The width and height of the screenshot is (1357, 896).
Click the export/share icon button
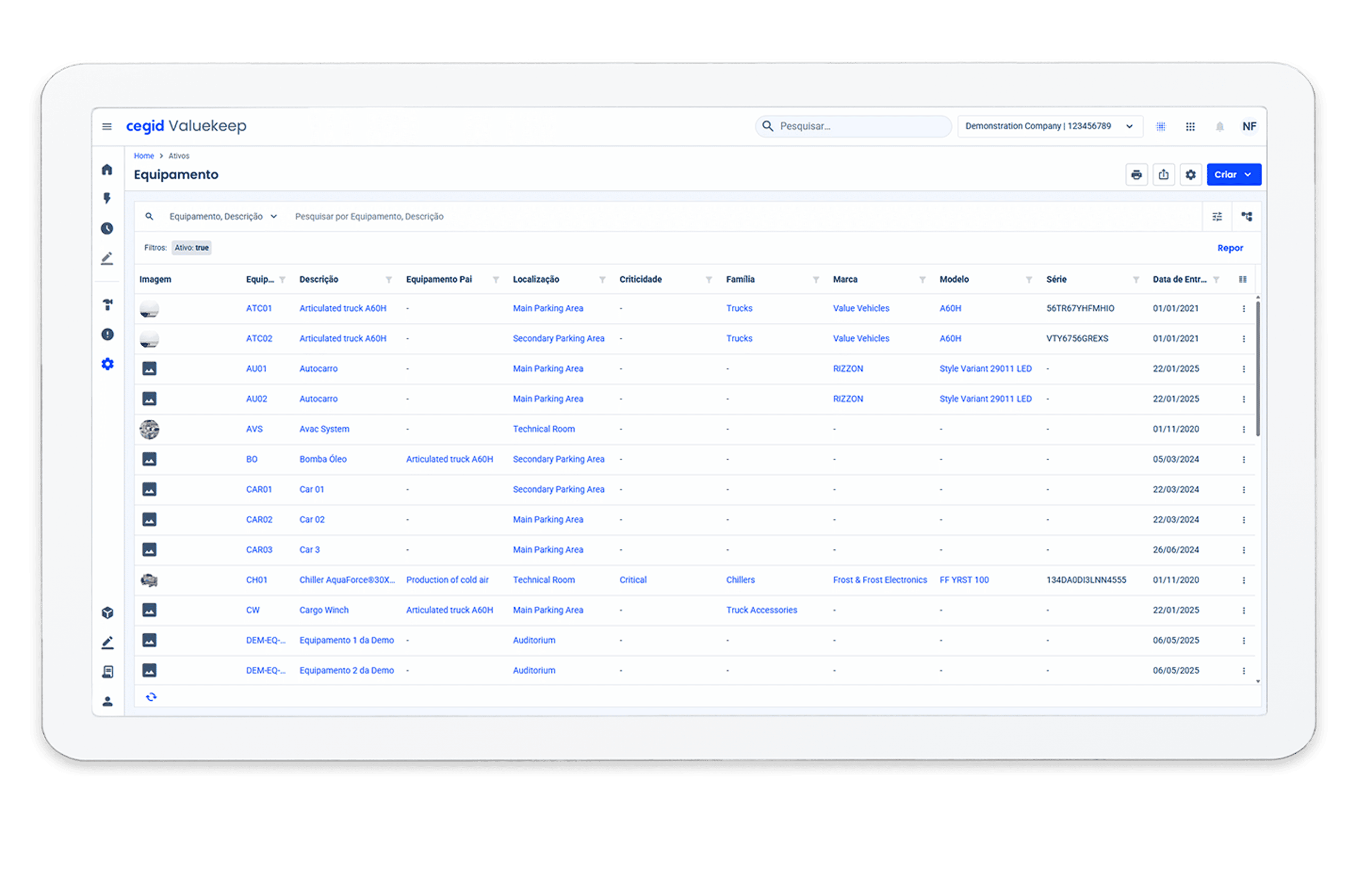point(1163,175)
